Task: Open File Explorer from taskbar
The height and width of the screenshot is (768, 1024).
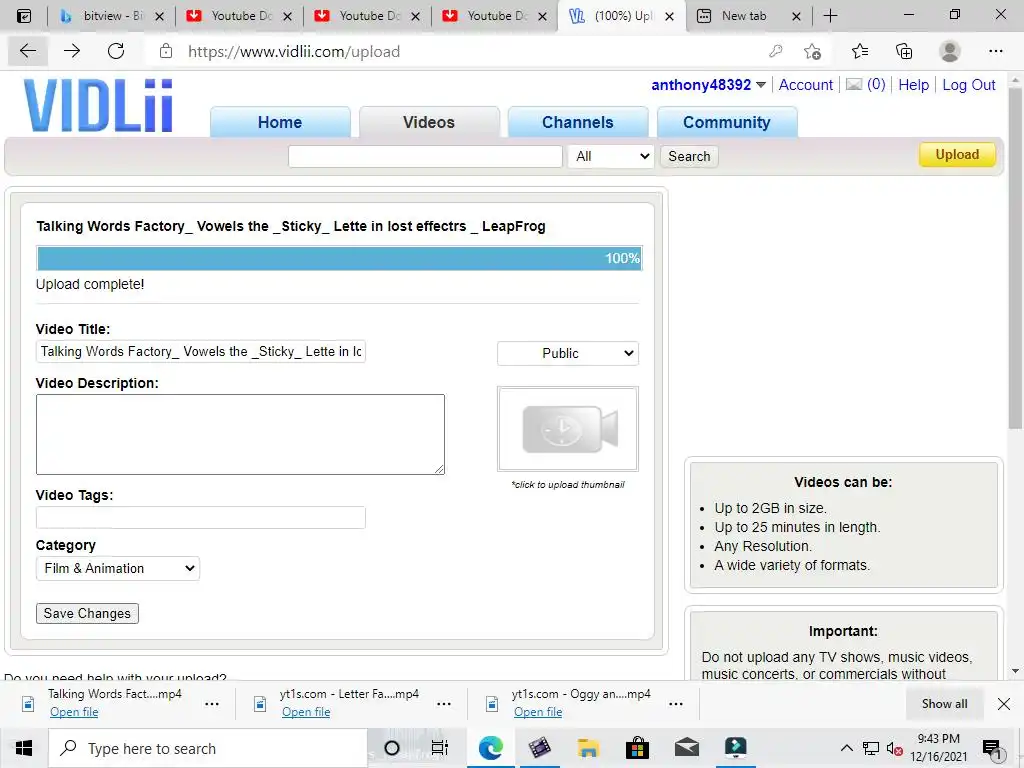Action: point(588,748)
